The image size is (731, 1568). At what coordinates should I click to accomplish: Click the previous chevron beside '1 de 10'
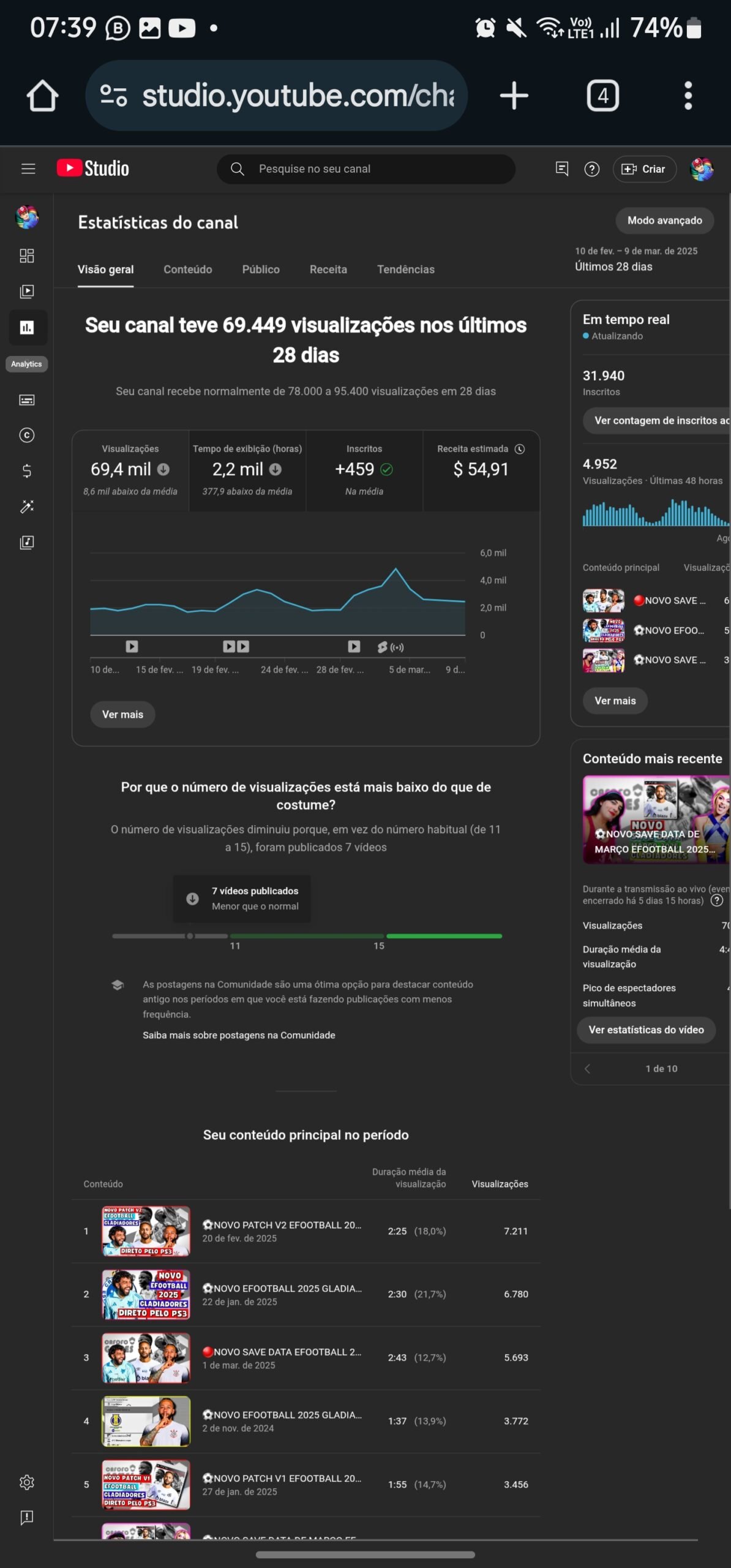click(x=588, y=1069)
